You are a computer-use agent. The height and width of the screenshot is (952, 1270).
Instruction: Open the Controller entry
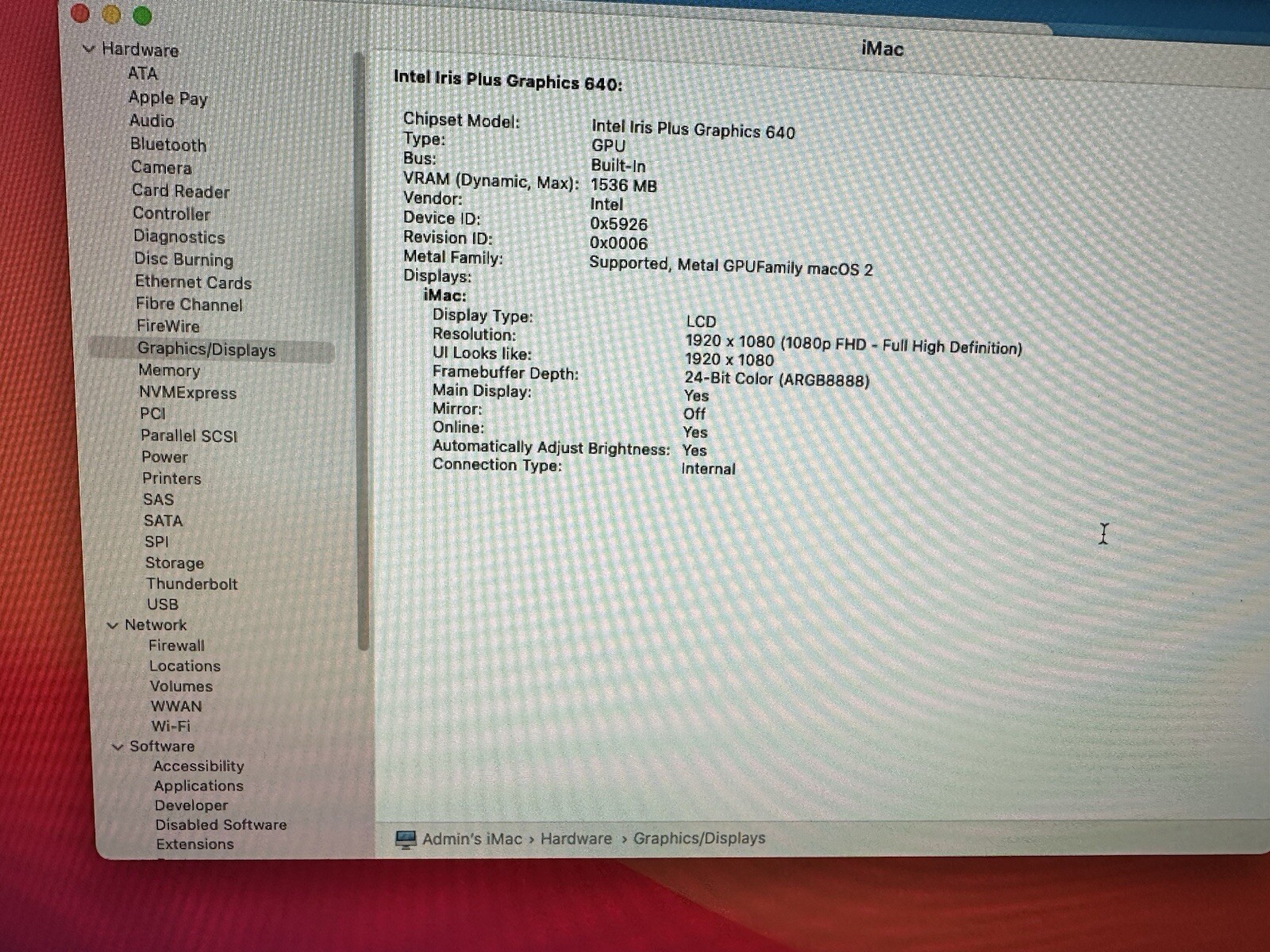[x=171, y=213]
